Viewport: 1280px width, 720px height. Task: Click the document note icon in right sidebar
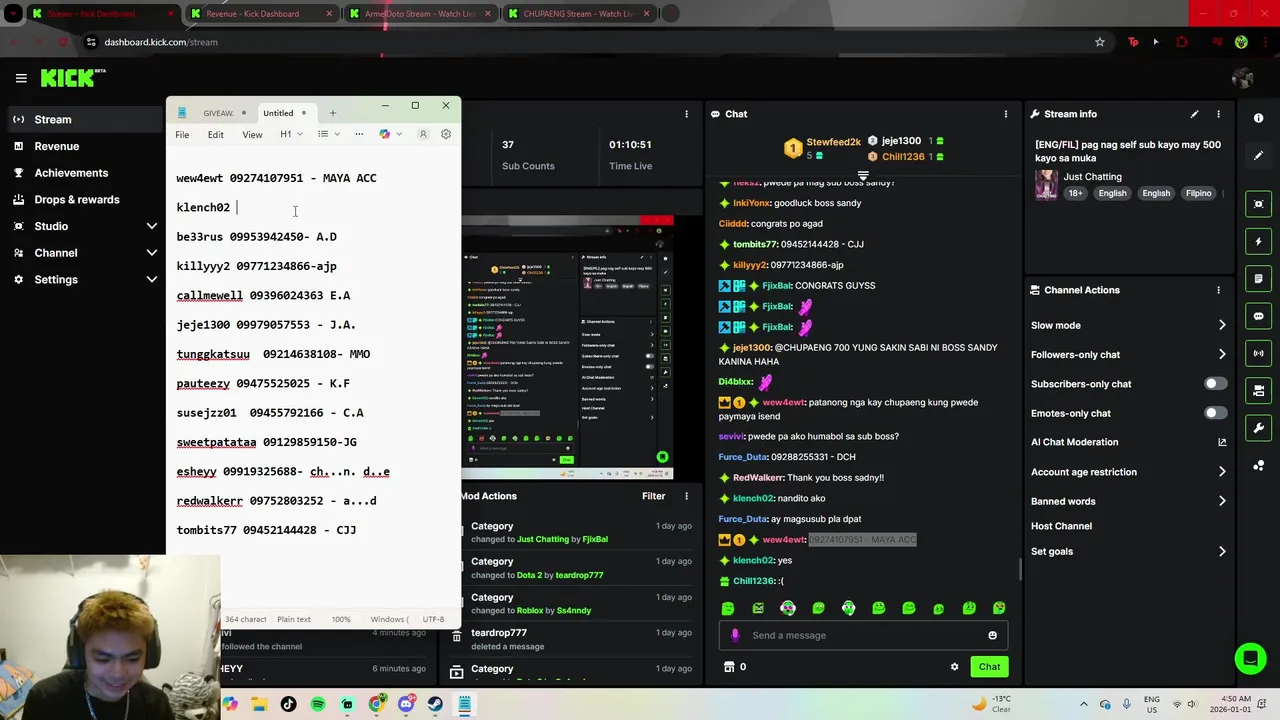1259,279
